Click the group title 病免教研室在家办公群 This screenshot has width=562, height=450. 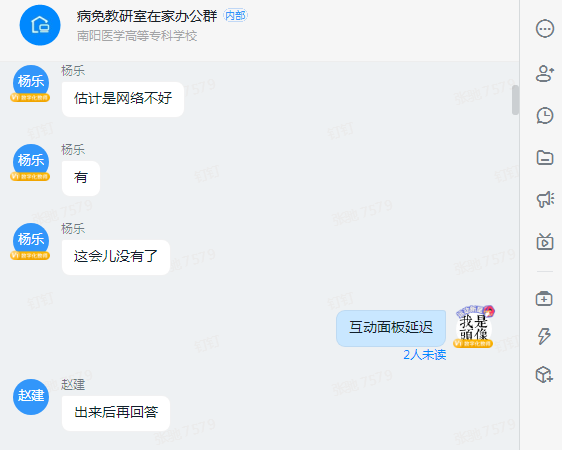(147, 16)
